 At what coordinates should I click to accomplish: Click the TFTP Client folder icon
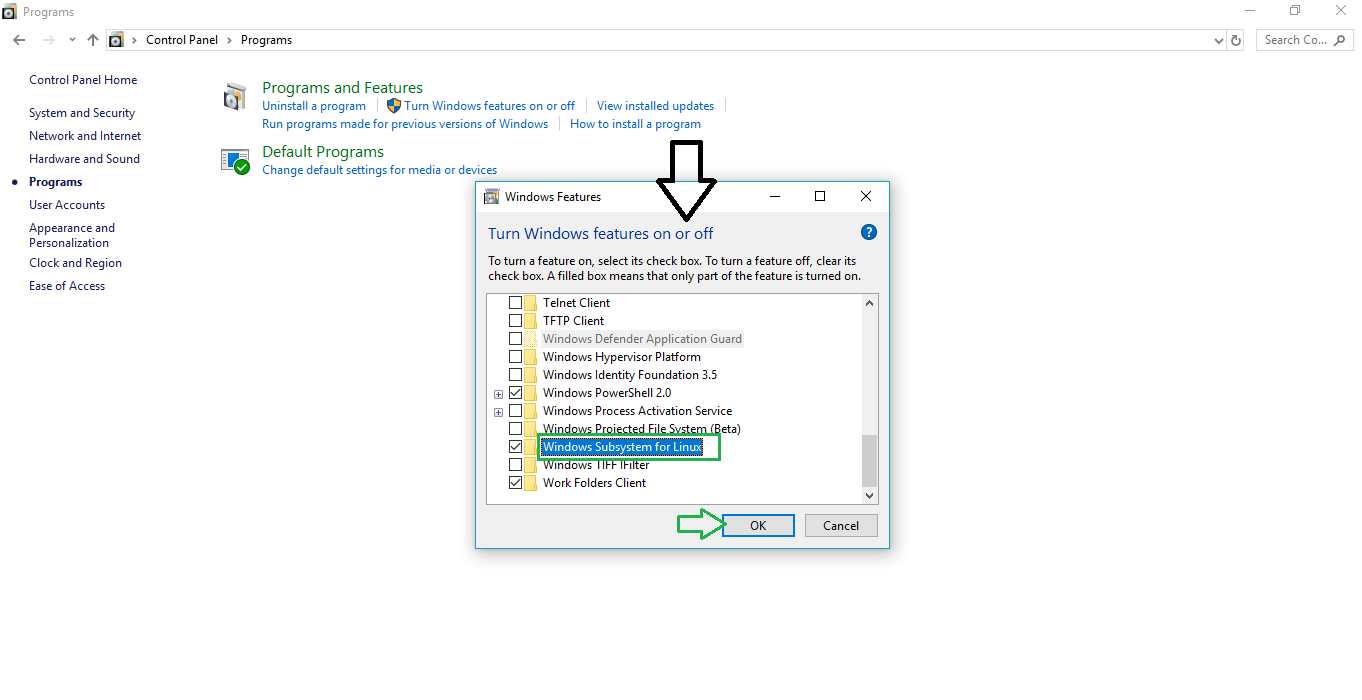click(531, 321)
